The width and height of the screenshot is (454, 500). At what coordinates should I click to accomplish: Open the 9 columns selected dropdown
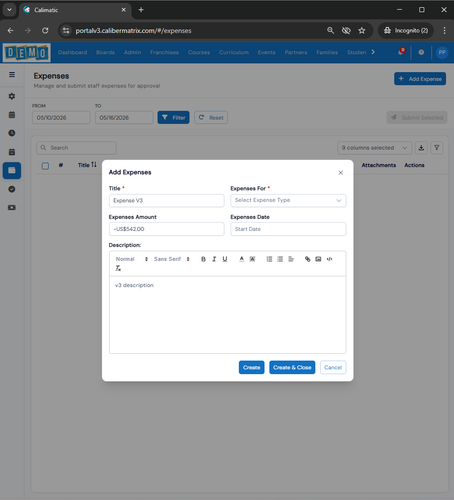pos(374,148)
